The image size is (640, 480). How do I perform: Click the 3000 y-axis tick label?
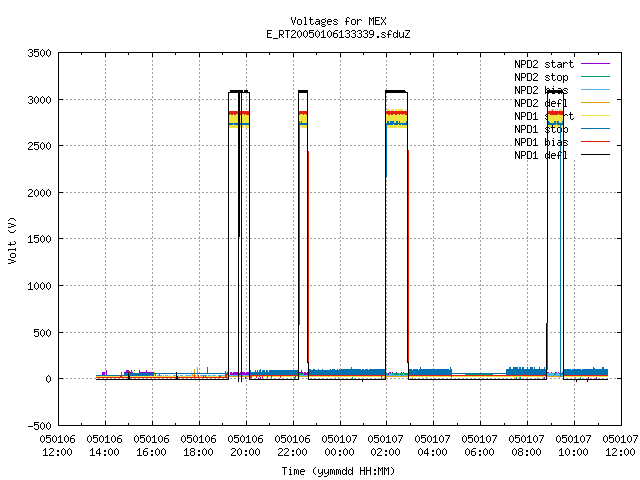tap(40, 100)
